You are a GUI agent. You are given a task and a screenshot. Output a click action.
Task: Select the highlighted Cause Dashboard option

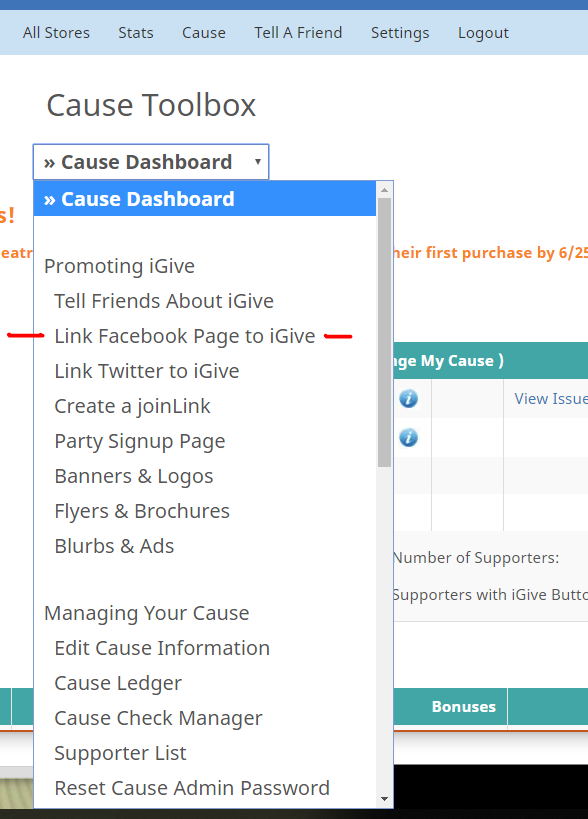pyautogui.click(x=205, y=199)
